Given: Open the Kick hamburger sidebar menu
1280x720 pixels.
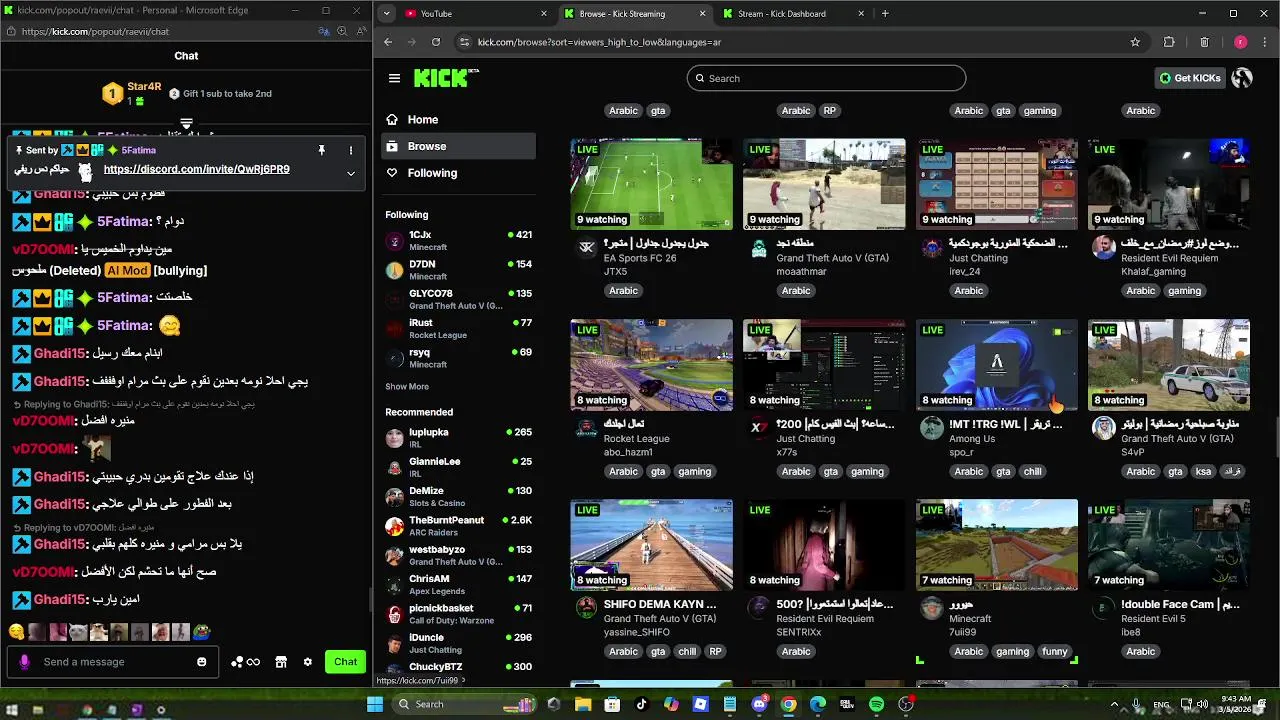Looking at the screenshot, I should pos(394,78).
